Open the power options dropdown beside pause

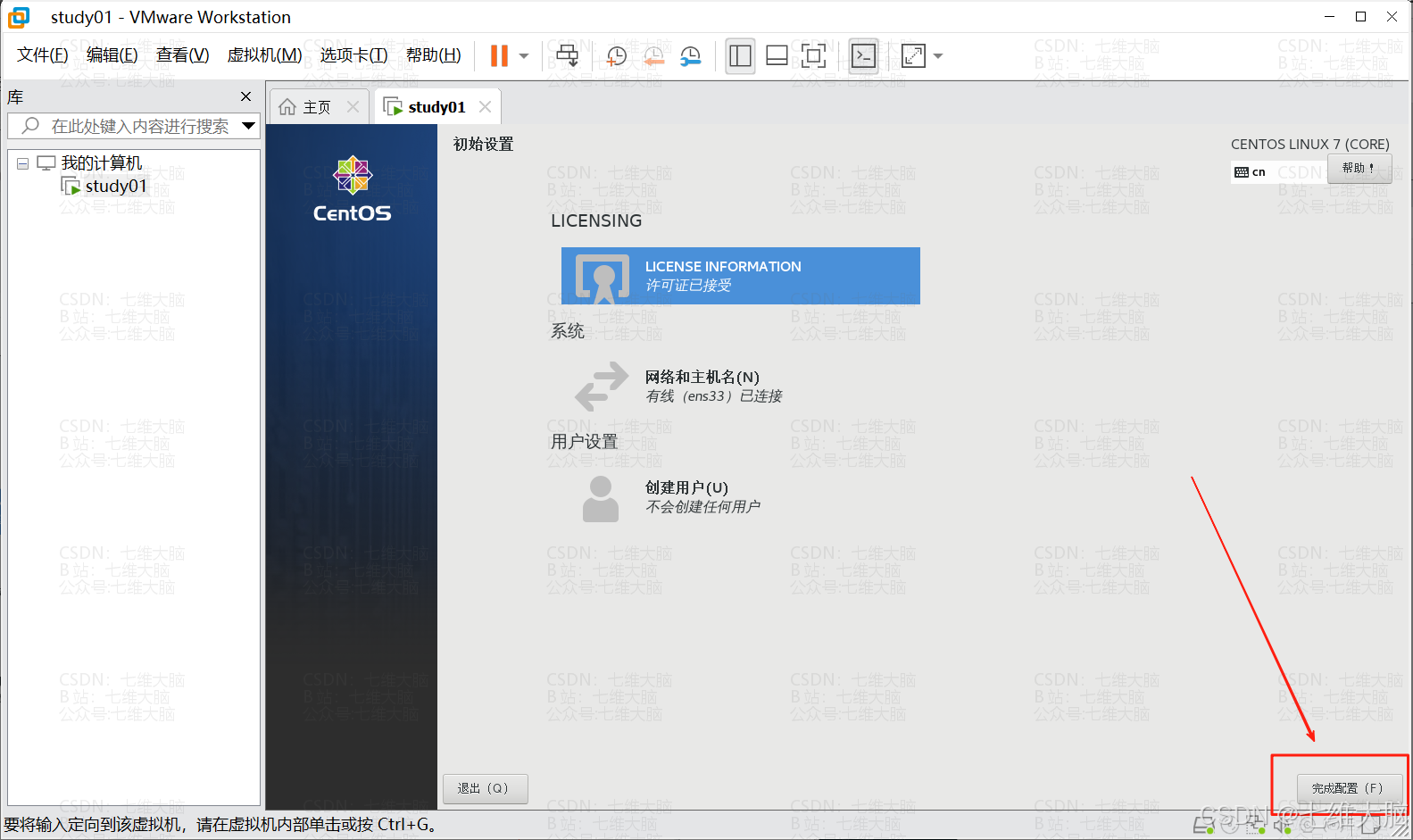(524, 56)
